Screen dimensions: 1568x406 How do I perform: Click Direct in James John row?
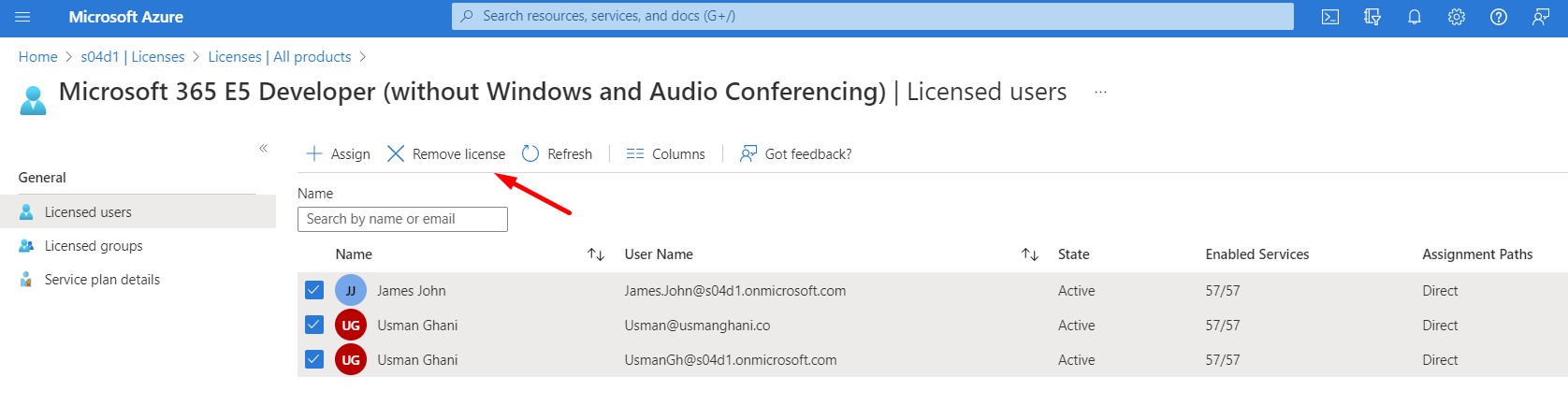(x=1440, y=291)
